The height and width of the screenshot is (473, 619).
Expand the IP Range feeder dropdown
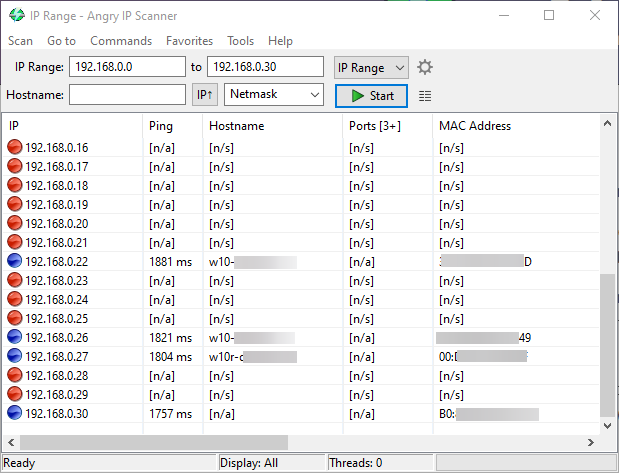coord(370,67)
